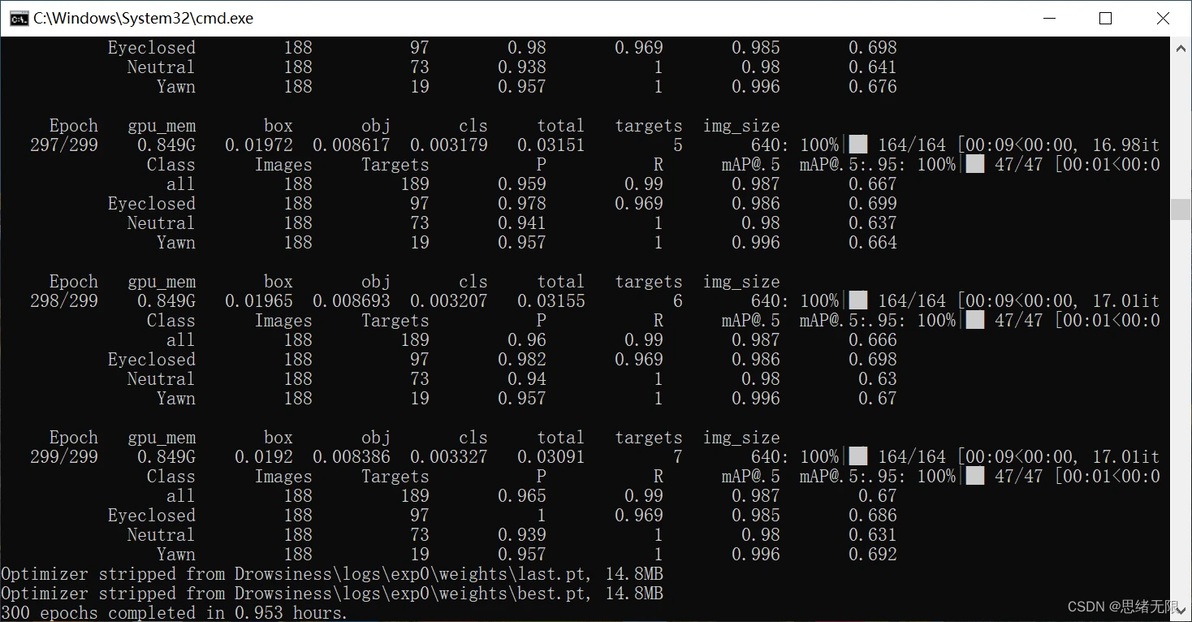Click the vertical scrollbar thumb

click(1181, 209)
